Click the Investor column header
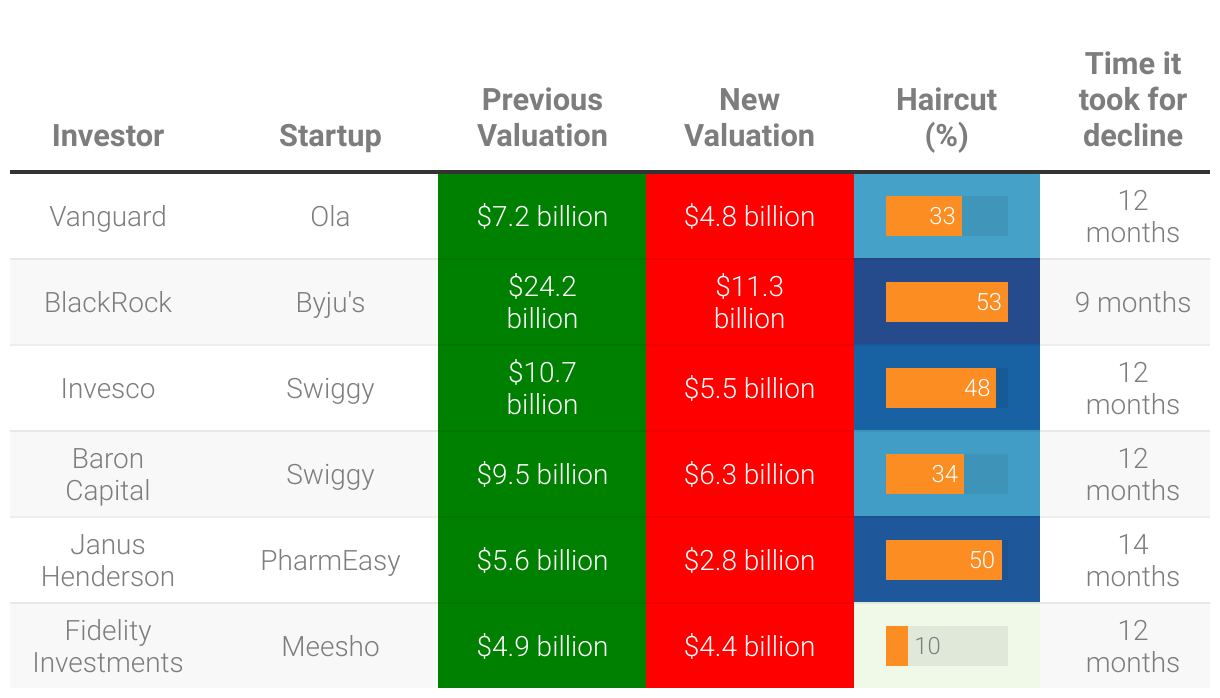Image resolution: width=1220 pixels, height=698 pixels. point(108,135)
